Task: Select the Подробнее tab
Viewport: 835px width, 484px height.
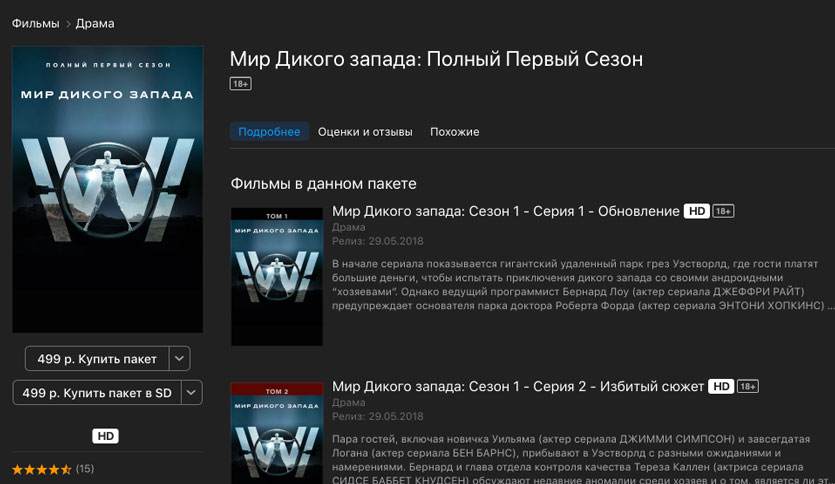Action: (269, 132)
